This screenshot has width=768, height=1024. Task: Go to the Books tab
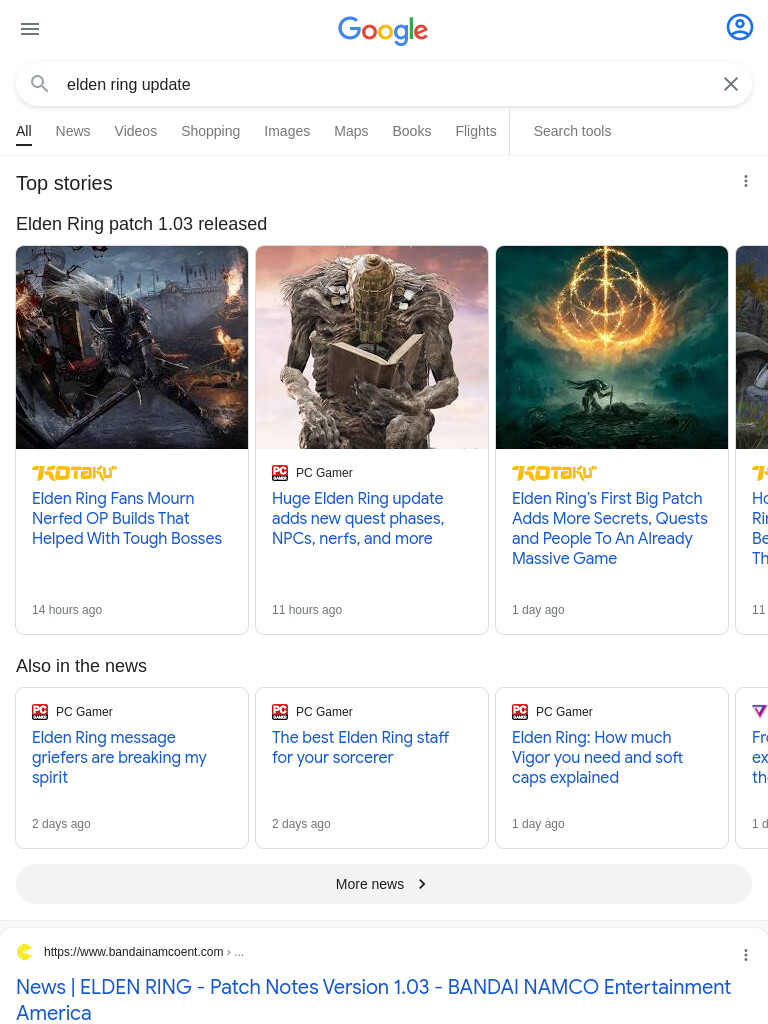(411, 131)
